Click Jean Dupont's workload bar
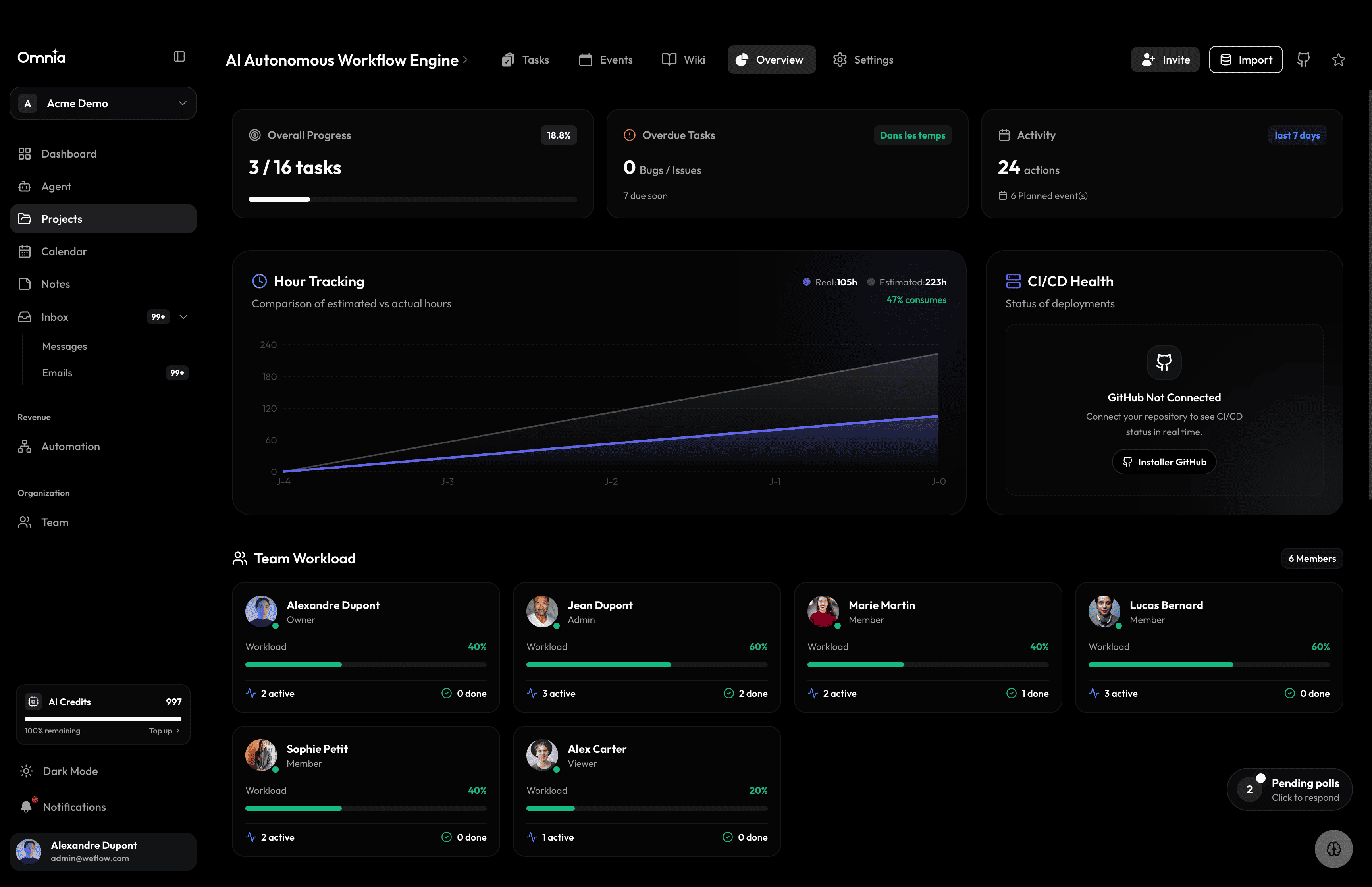 [x=647, y=665]
